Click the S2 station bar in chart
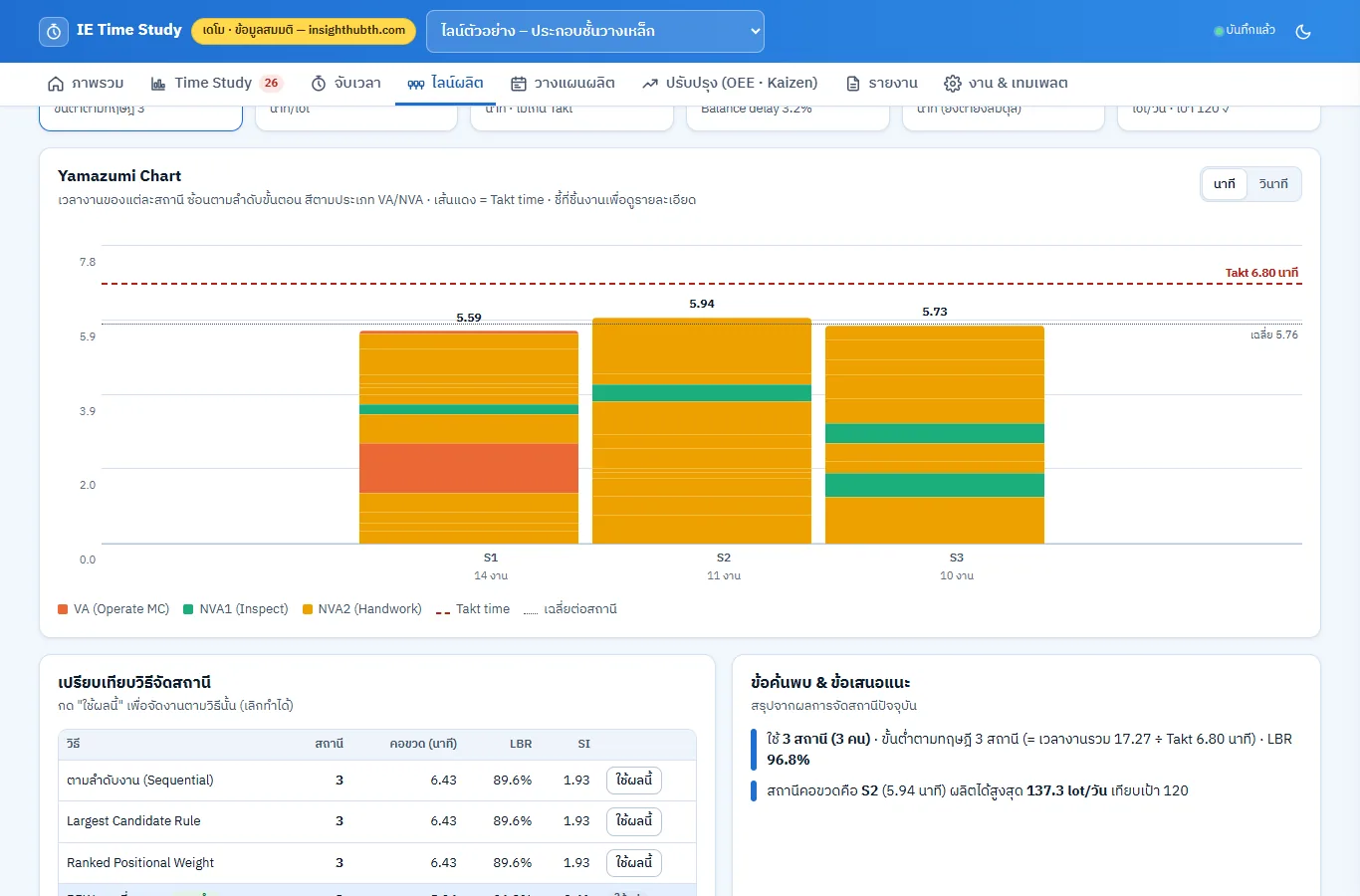This screenshot has height=896, width=1360. [702, 431]
